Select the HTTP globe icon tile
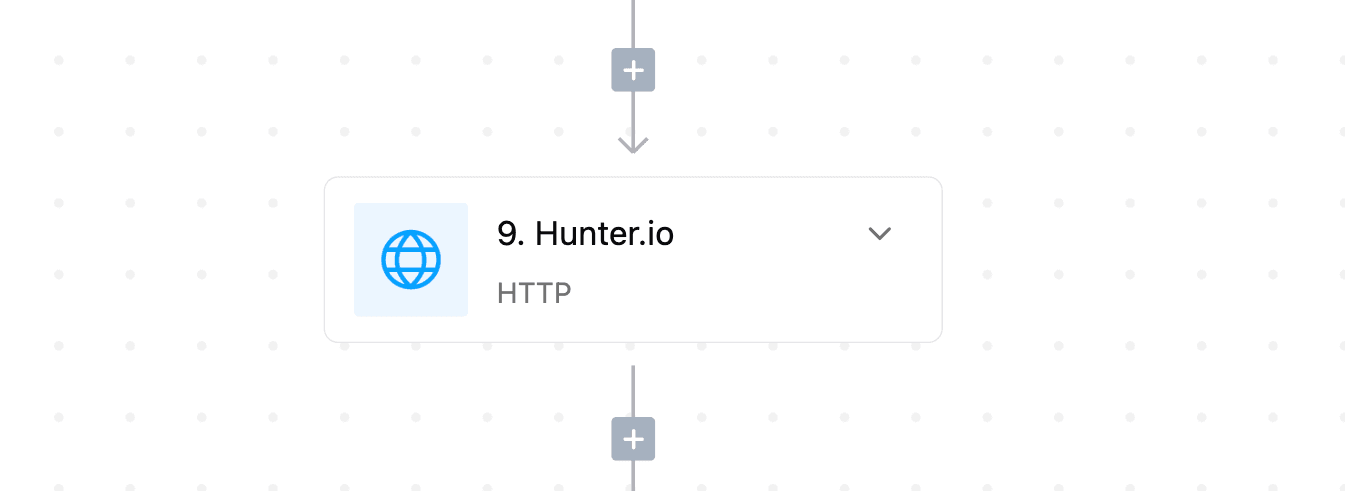This screenshot has height=491, width=1345. [x=411, y=260]
